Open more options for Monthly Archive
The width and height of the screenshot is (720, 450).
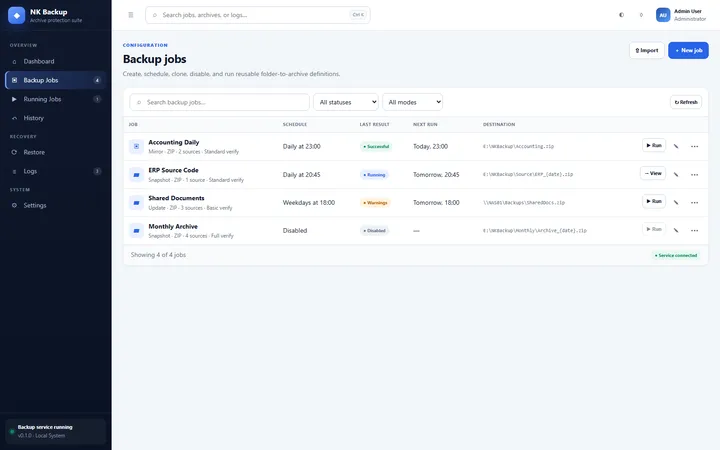[x=694, y=231]
